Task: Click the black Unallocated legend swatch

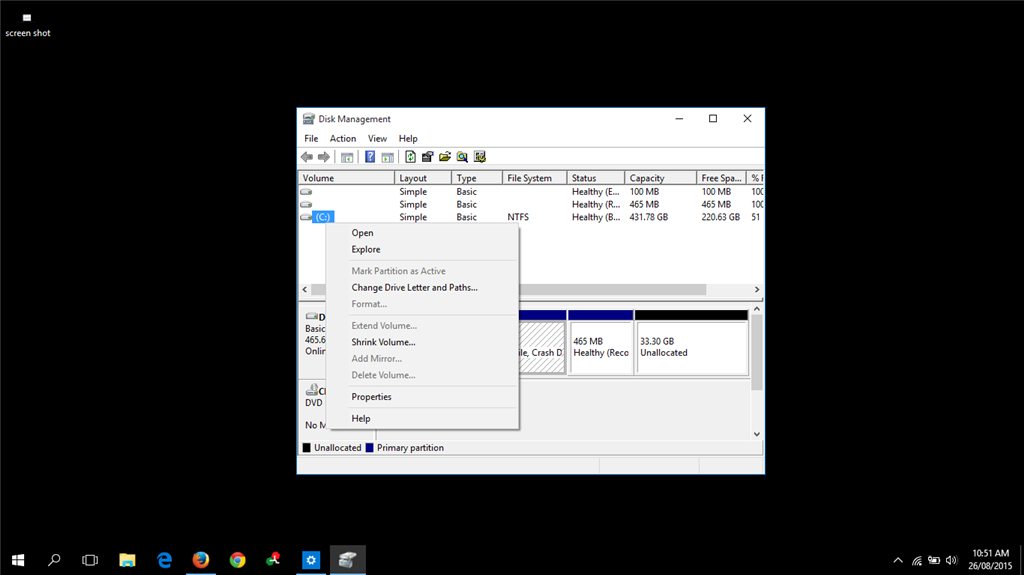Action: pos(306,448)
